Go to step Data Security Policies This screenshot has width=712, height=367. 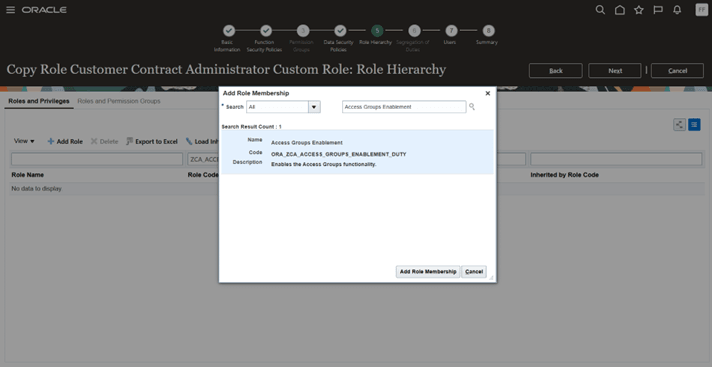340,31
